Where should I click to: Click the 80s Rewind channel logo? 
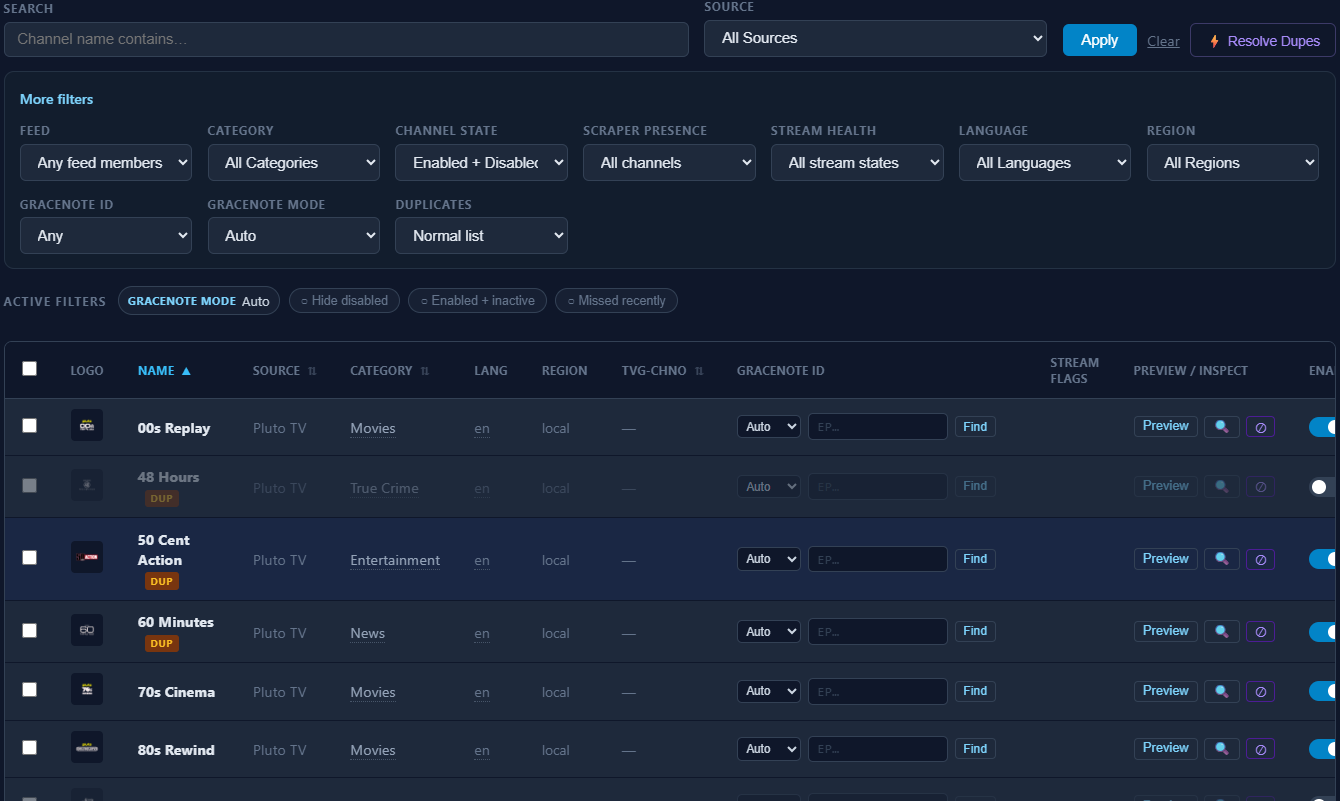click(x=87, y=748)
